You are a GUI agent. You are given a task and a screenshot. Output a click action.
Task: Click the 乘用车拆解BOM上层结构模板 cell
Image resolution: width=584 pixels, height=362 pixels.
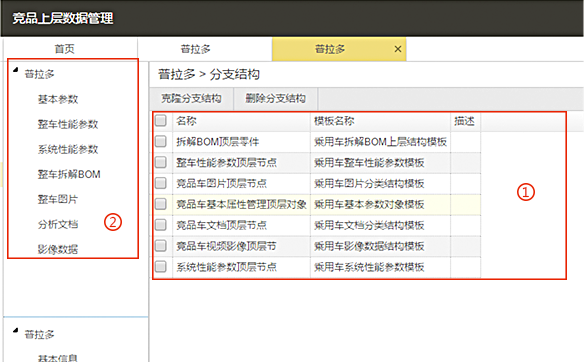[x=380, y=142]
